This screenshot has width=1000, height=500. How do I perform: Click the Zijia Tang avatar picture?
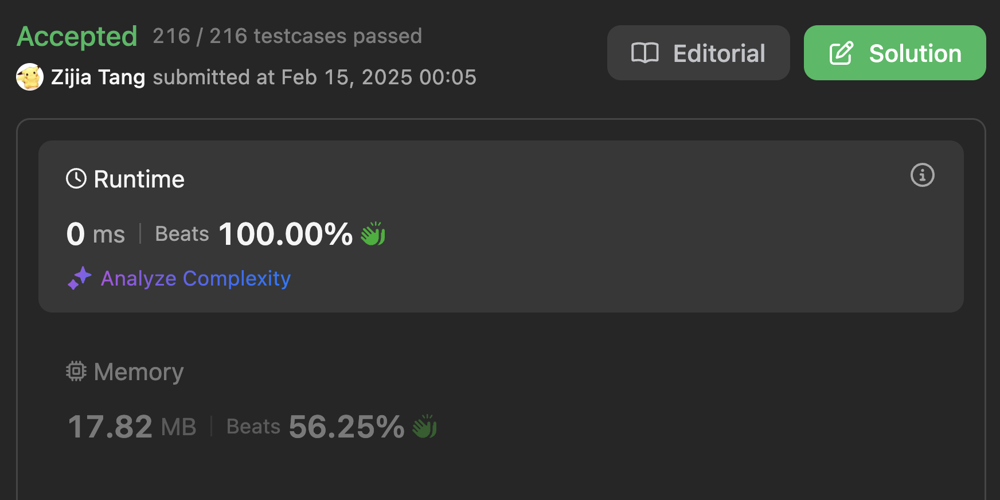[30, 77]
